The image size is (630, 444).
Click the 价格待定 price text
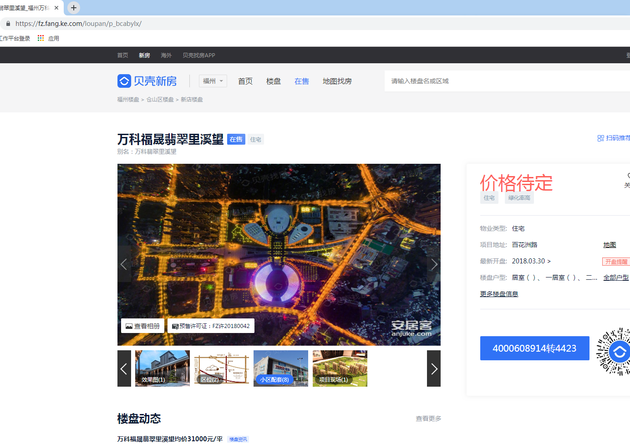tap(516, 183)
